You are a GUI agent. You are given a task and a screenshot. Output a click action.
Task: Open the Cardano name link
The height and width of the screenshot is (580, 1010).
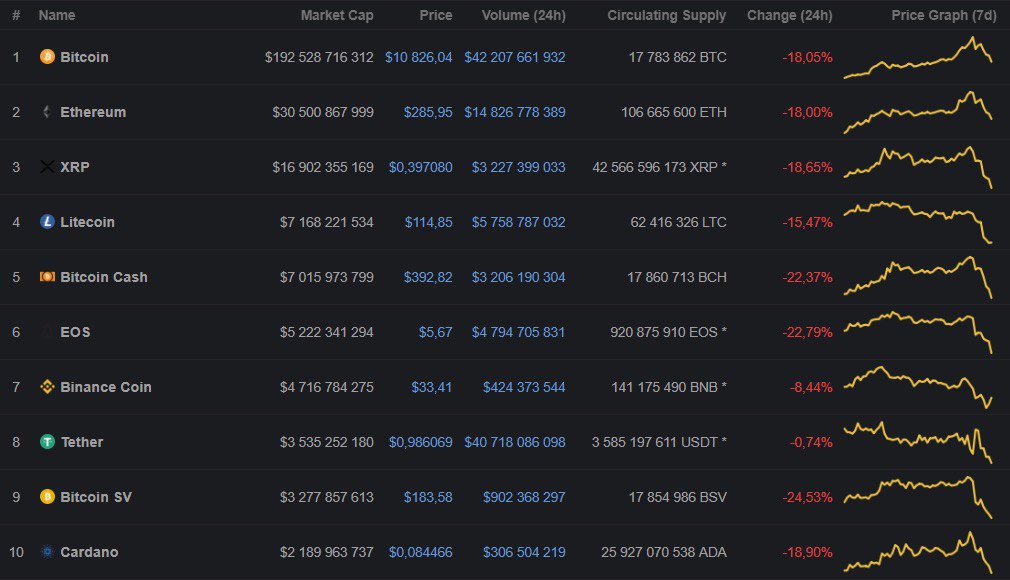click(89, 552)
